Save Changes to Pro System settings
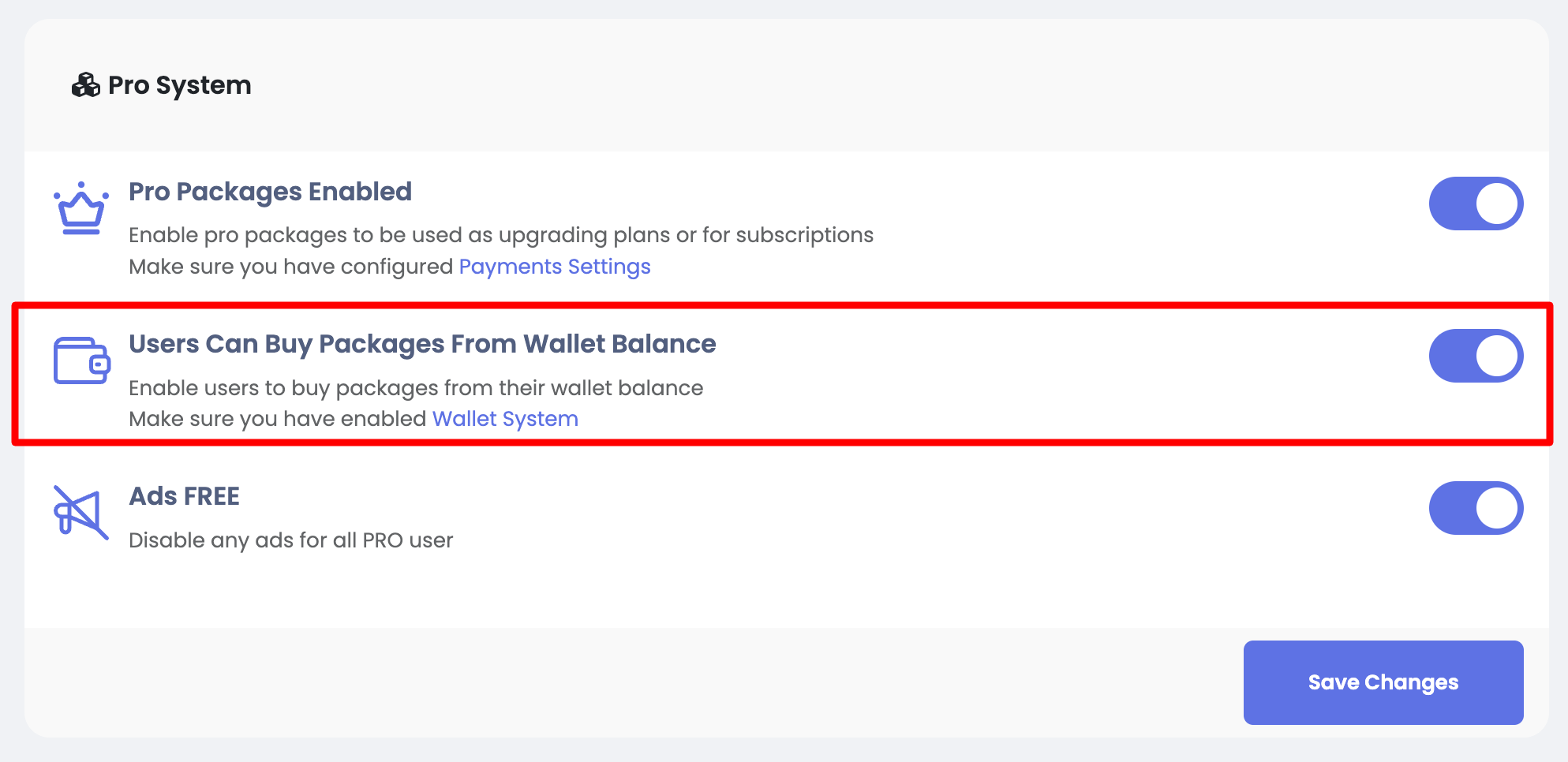This screenshot has width=1568, height=762. [1383, 682]
